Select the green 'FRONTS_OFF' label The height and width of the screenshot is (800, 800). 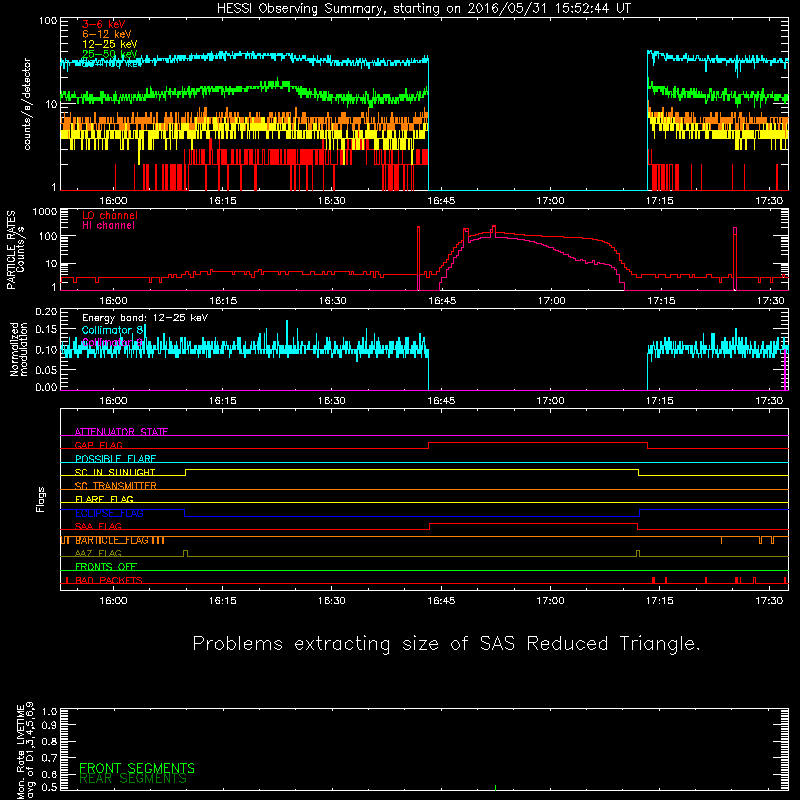tap(106, 566)
